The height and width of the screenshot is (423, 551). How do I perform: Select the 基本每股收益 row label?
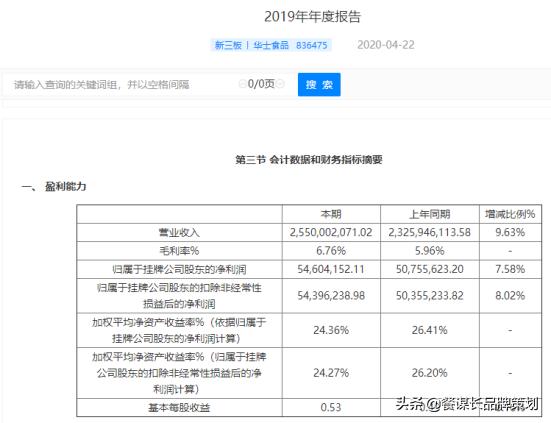point(179,408)
